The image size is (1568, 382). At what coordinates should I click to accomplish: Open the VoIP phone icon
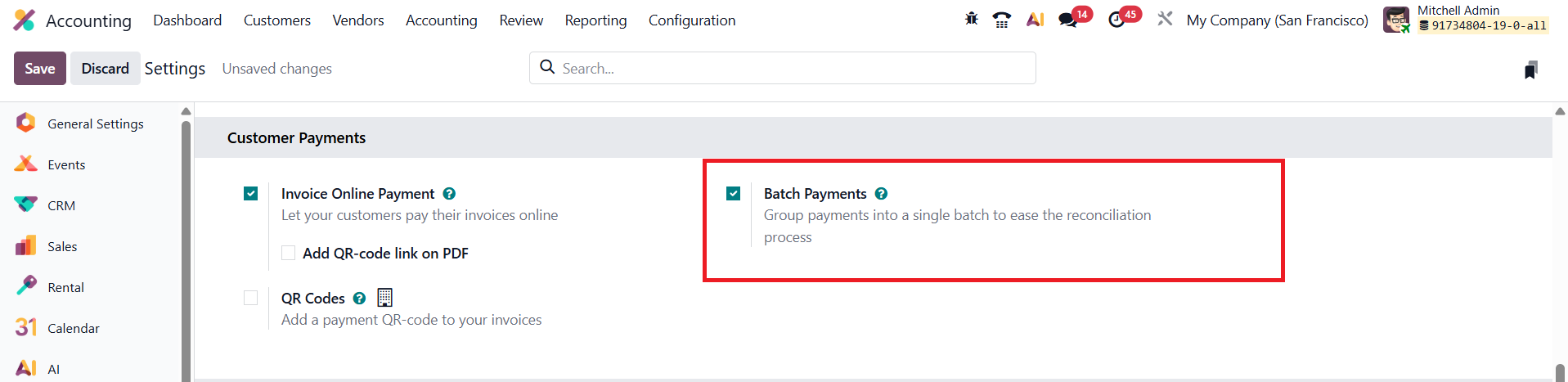[1001, 20]
